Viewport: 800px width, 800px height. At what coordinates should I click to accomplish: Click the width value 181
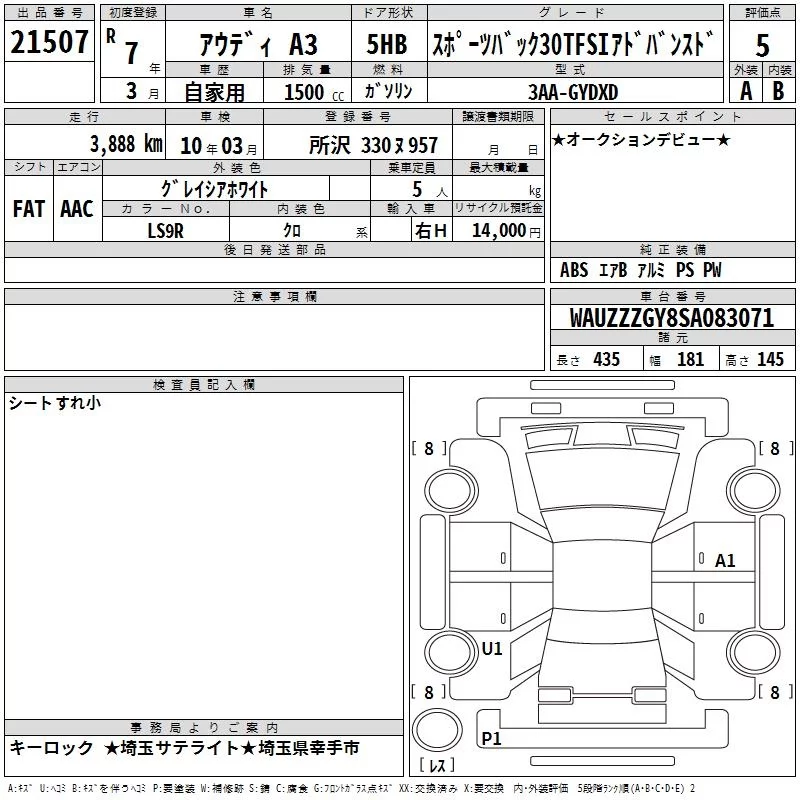(x=690, y=359)
